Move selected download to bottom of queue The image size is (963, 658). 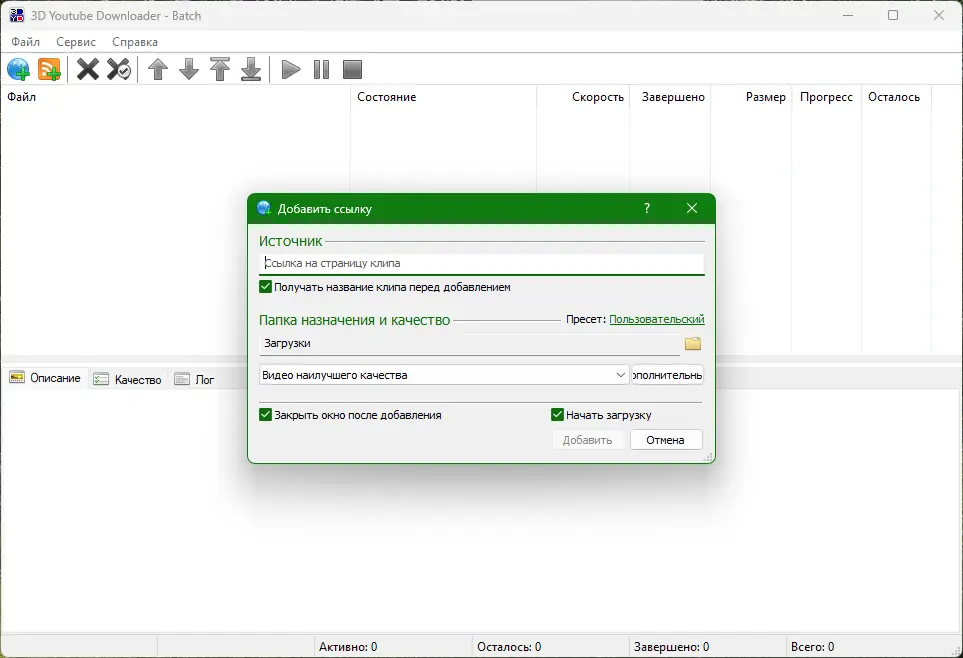pos(251,69)
